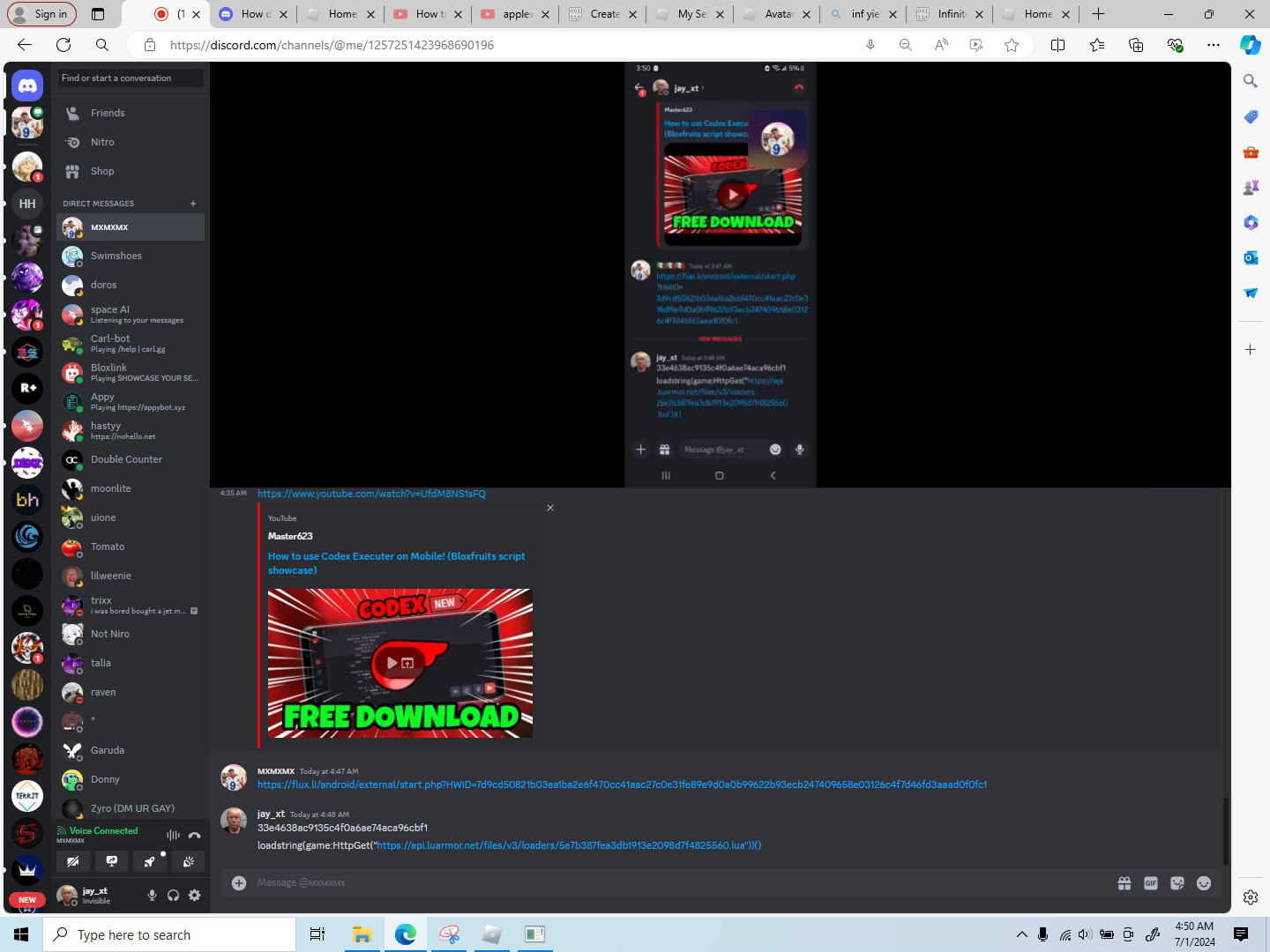Viewport: 1270px width, 952px height.
Task: Open the sticker picker
Action: tap(1177, 883)
